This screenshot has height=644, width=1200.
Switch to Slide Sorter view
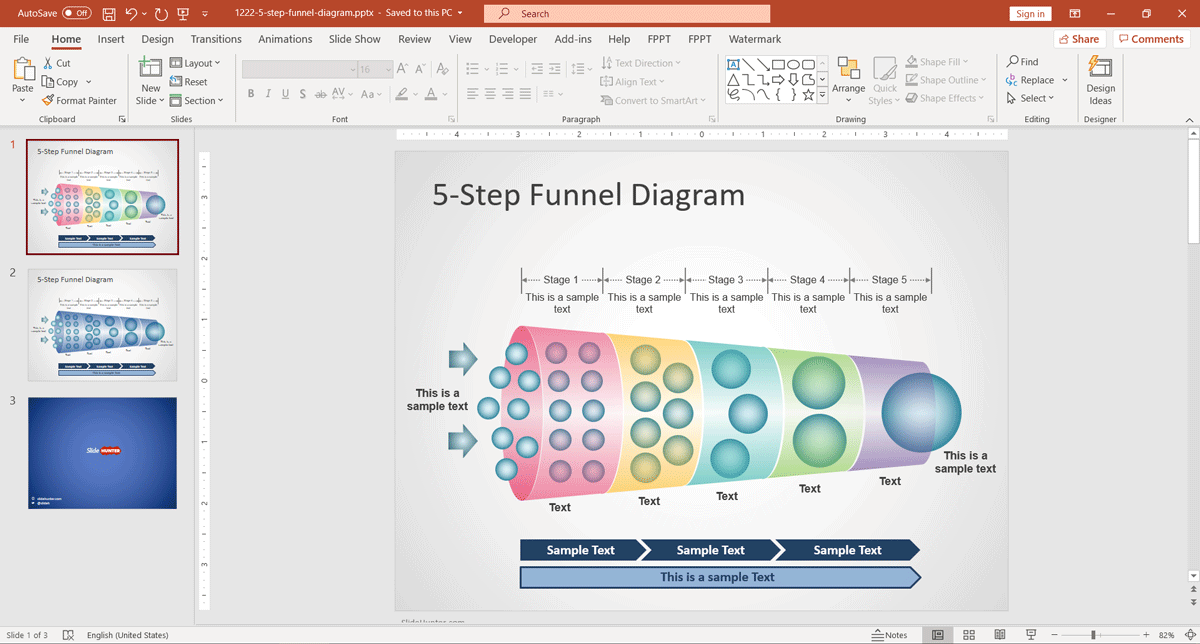click(x=968, y=634)
